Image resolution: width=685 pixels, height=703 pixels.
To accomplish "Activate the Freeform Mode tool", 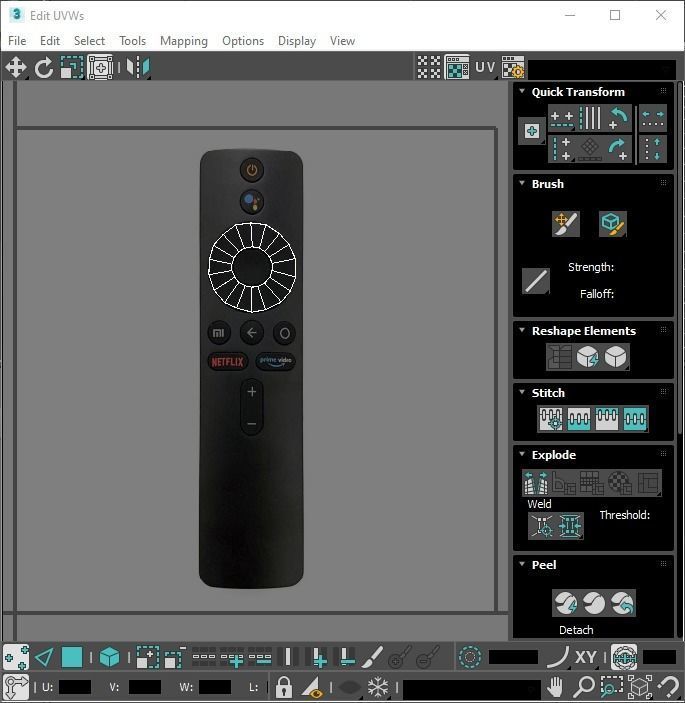I will click(x=100, y=68).
